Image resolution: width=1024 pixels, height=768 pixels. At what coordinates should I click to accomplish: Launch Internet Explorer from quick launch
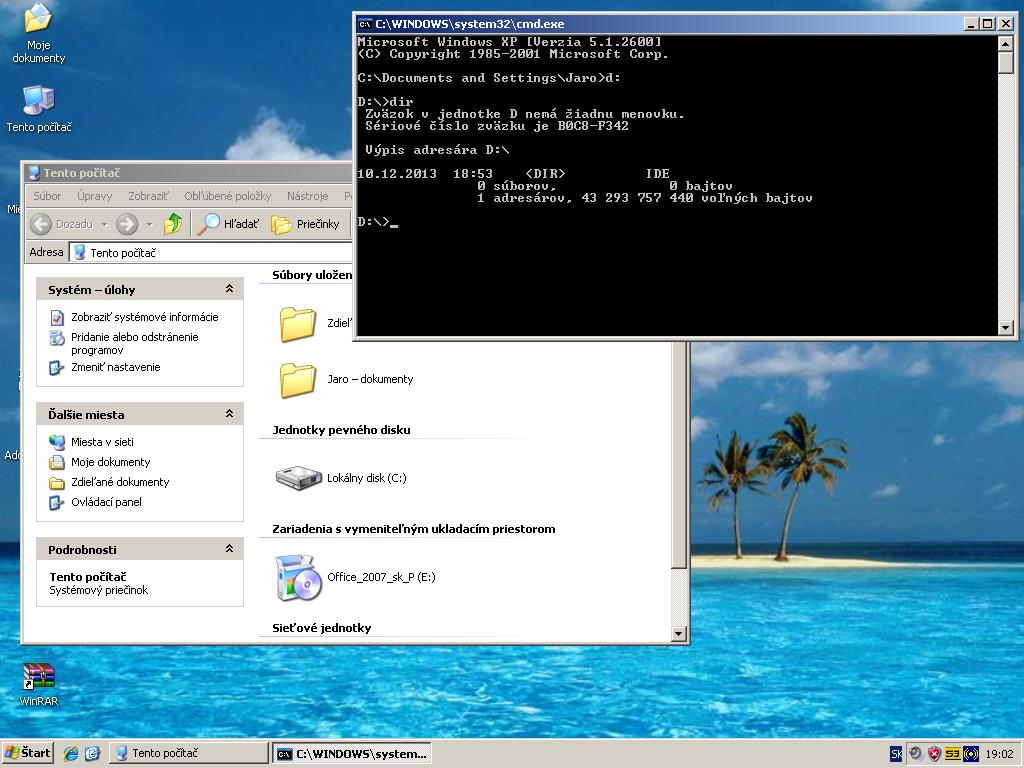(x=71, y=753)
